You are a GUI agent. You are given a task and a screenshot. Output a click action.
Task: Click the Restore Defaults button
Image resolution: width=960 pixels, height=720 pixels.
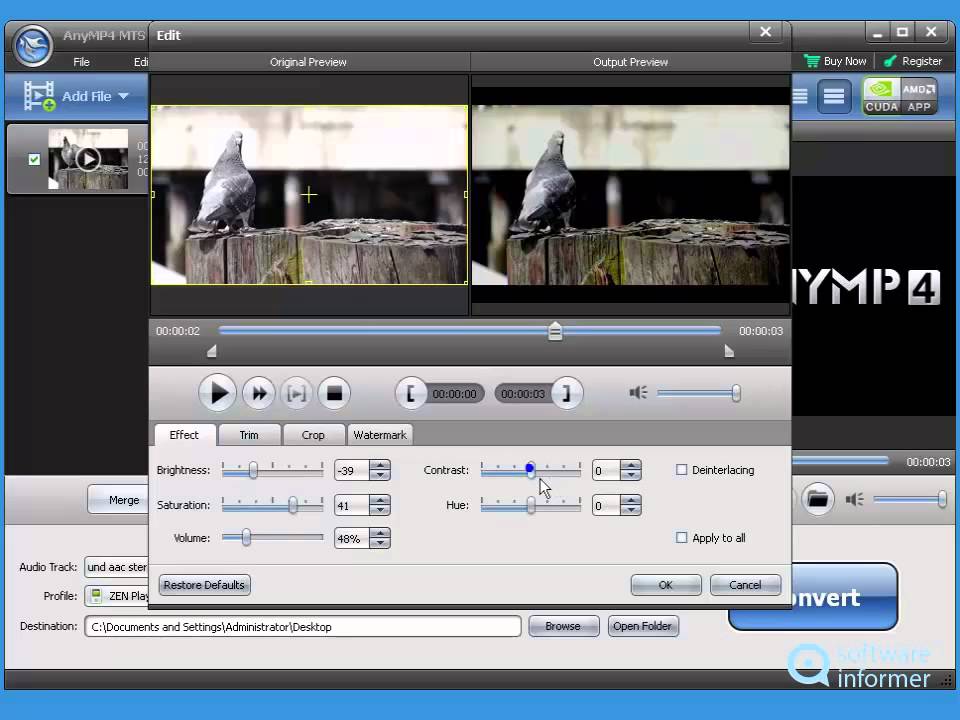[204, 585]
